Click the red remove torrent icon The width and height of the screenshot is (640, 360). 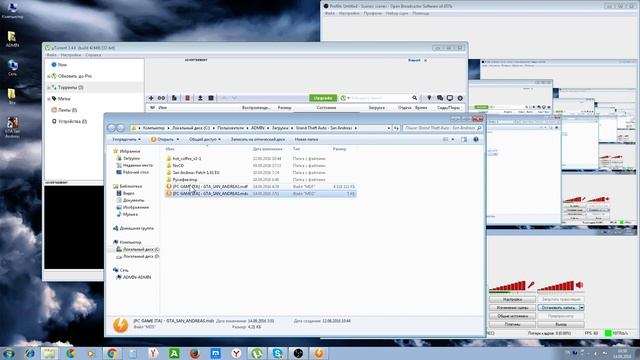[187, 98]
